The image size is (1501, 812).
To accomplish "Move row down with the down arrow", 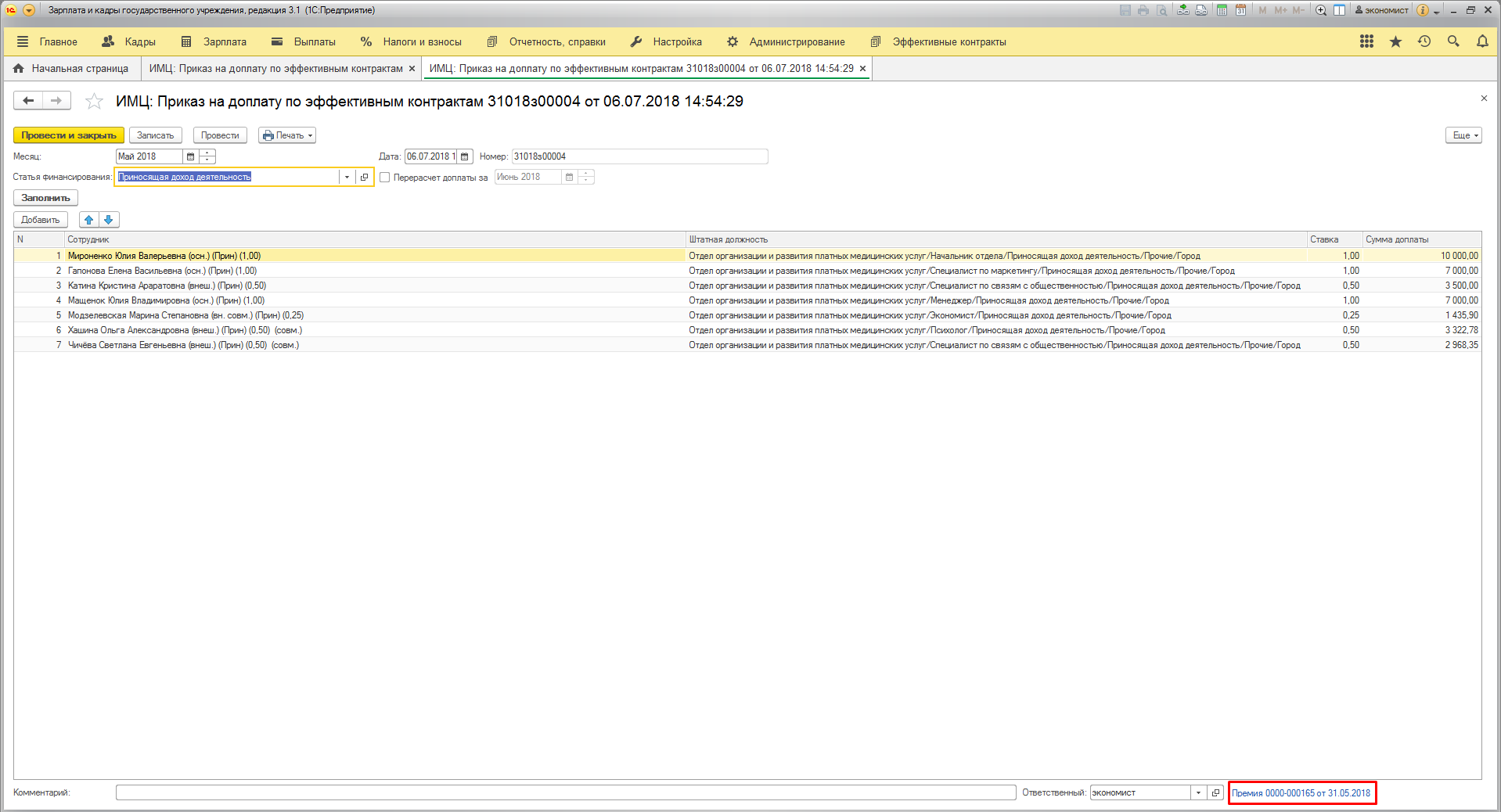I will [109, 220].
